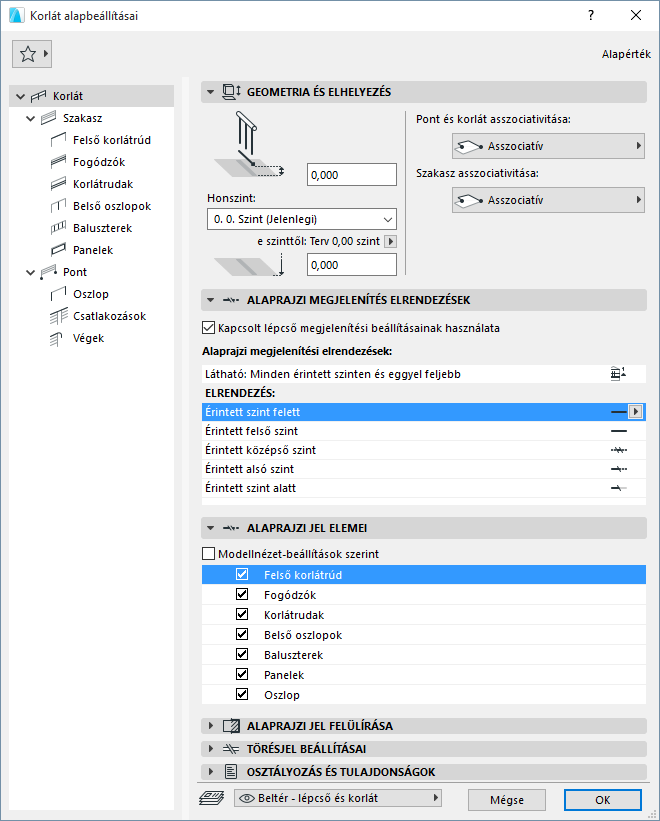Open Végek tree item
This screenshot has width=660, height=821.
point(88,338)
